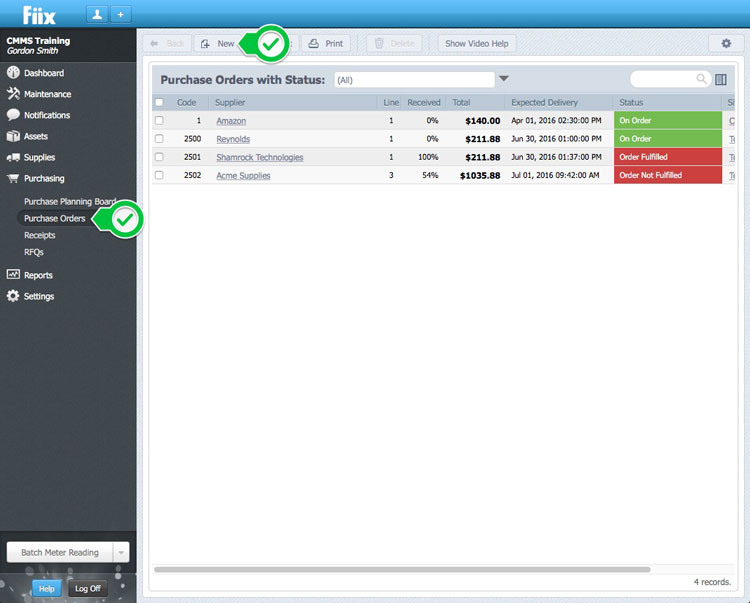750x603 pixels.
Task: Open Settings menu item
Action: click(x=39, y=296)
